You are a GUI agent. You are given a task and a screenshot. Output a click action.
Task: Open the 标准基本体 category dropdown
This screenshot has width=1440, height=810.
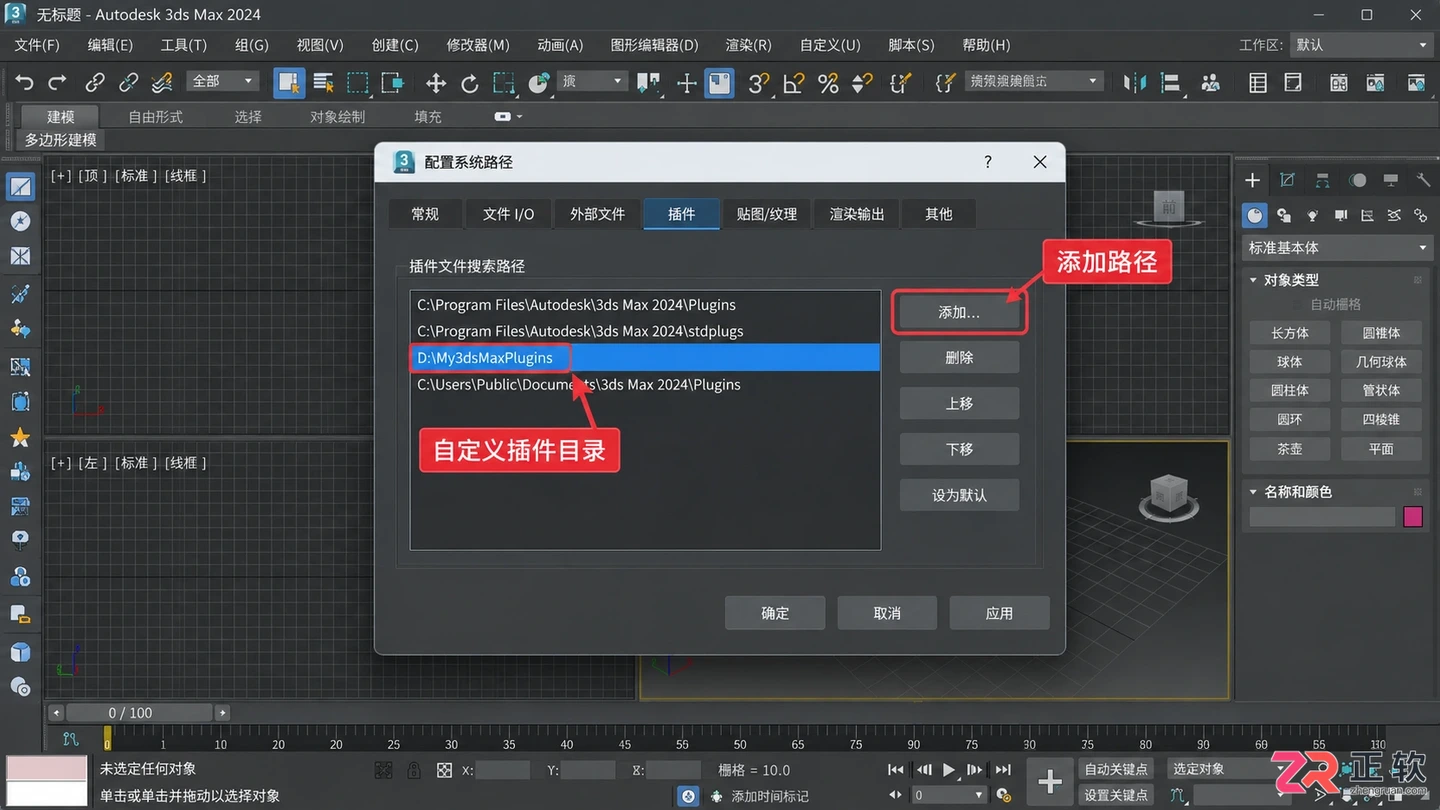(1337, 248)
